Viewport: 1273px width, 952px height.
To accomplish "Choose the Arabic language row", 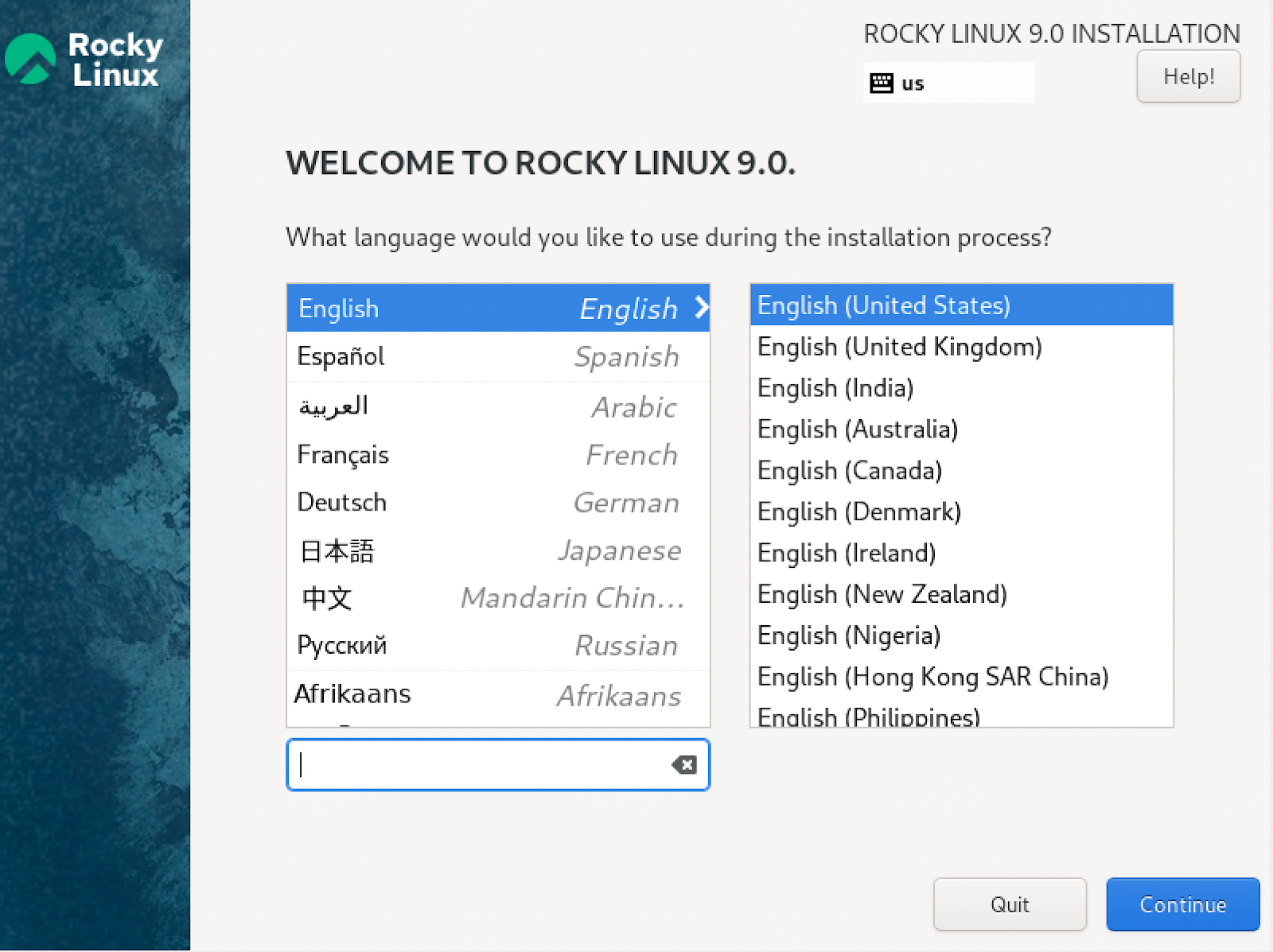I will (x=498, y=406).
